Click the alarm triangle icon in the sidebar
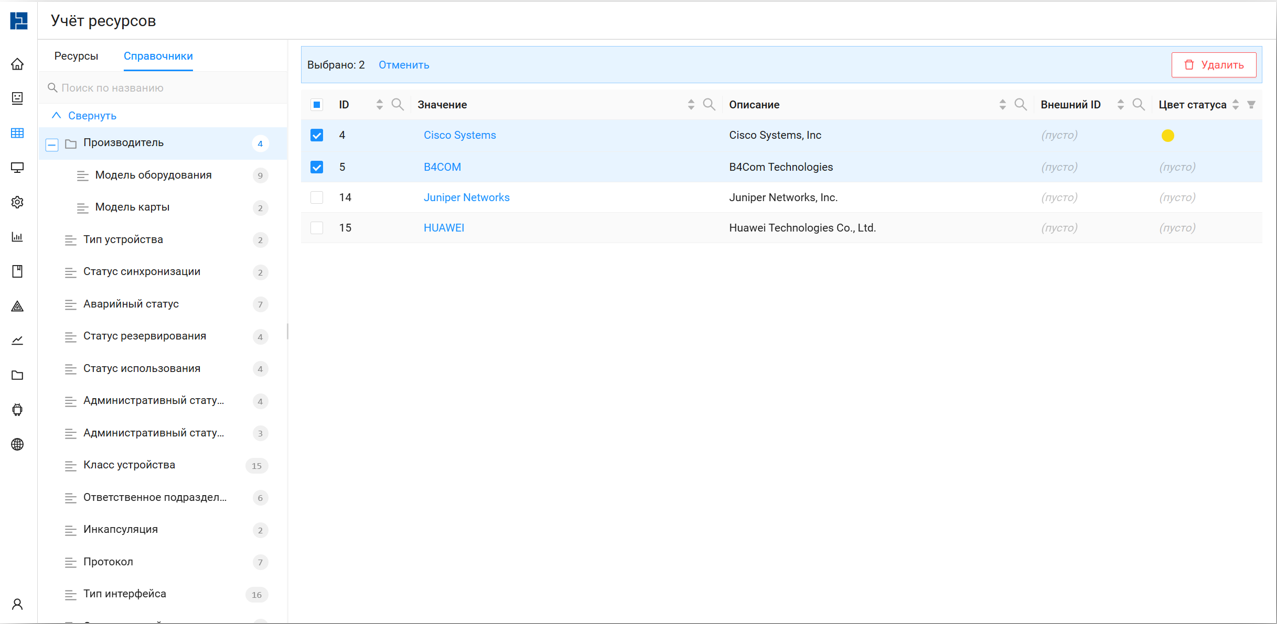The width and height of the screenshot is (1277, 624). pos(17,306)
